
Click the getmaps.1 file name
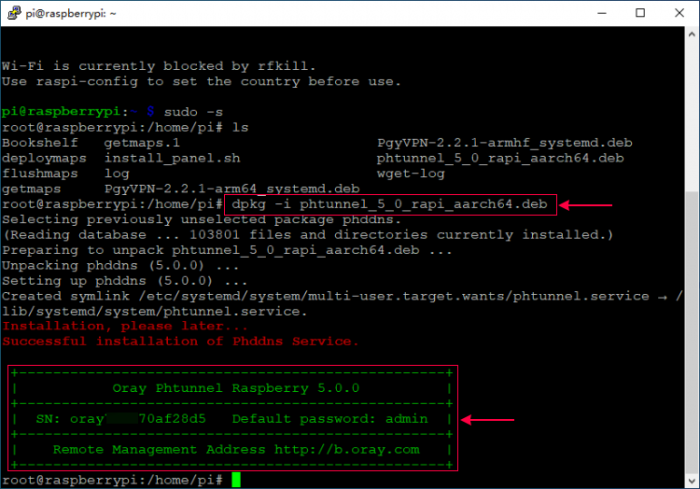tap(142, 143)
